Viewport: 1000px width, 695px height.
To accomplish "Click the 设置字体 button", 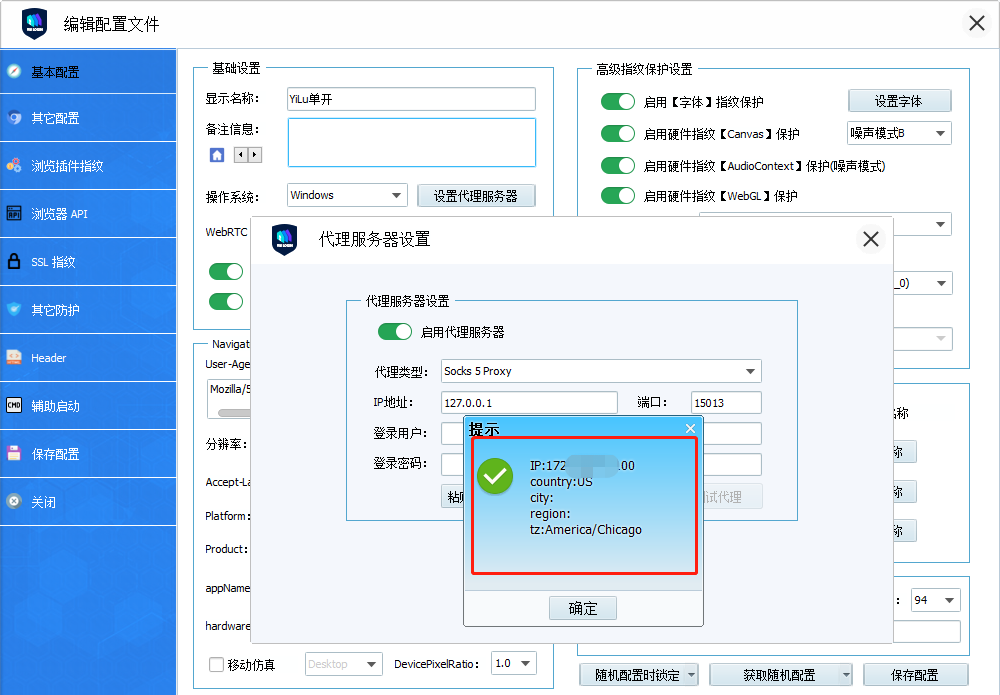I will [x=899, y=101].
